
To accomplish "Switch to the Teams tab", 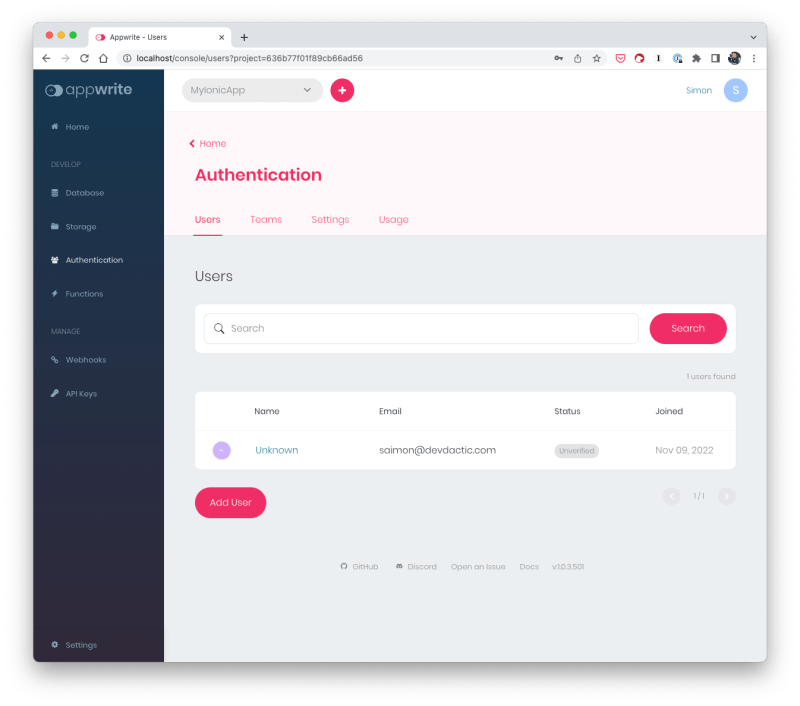I will pos(265,219).
